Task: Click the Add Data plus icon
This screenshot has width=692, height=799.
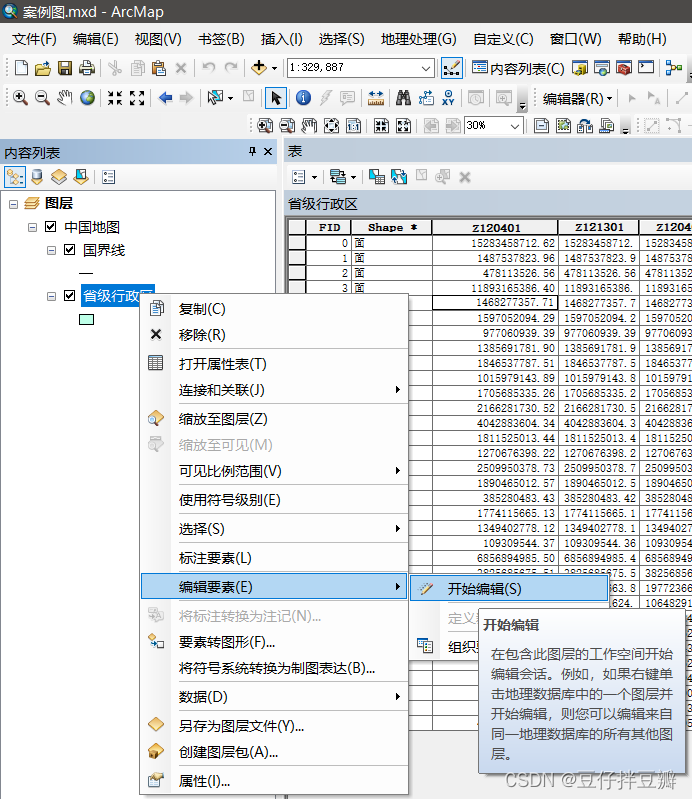Action: coord(259,67)
